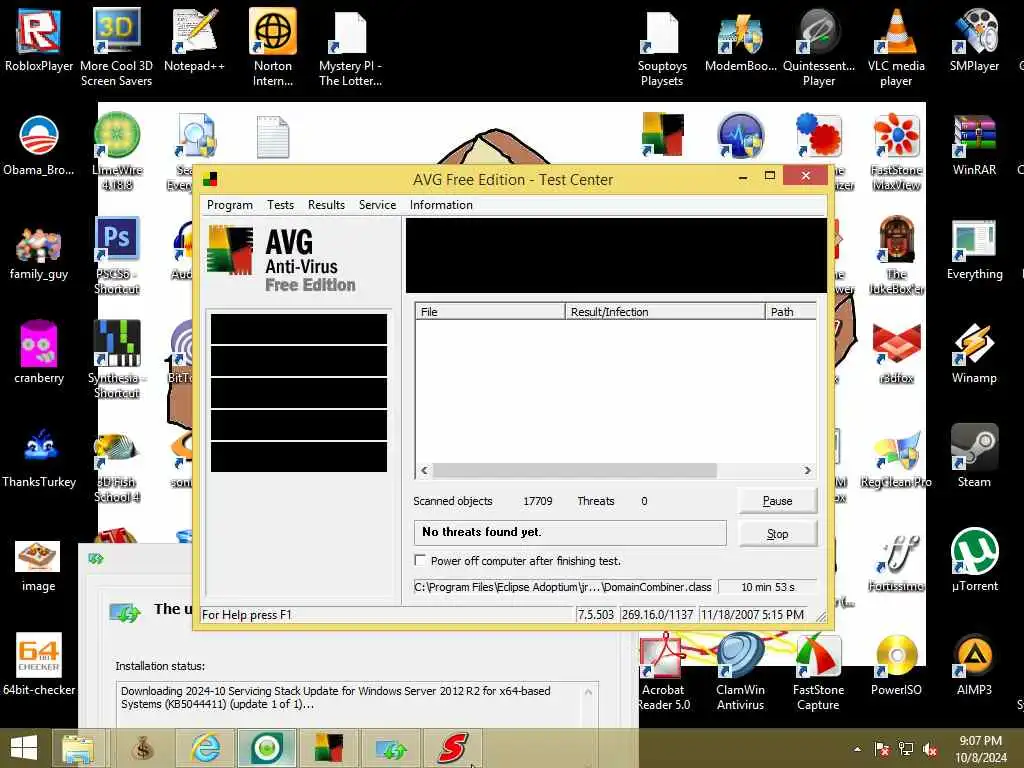This screenshot has width=1024, height=768.
Task: Enable Power off computer after finishing test
Action: point(420,560)
